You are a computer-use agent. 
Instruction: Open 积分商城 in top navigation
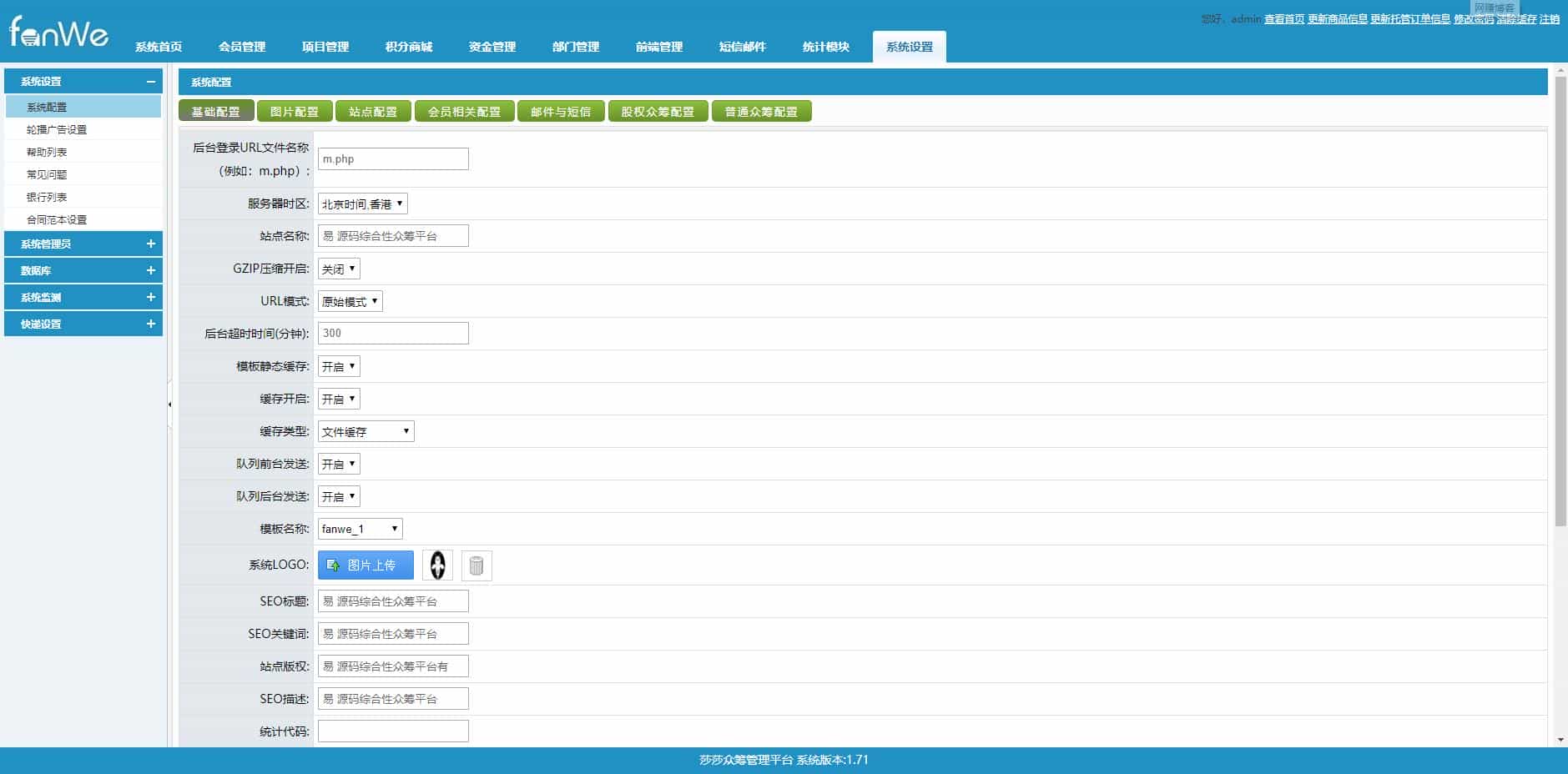(x=409, y=47)
